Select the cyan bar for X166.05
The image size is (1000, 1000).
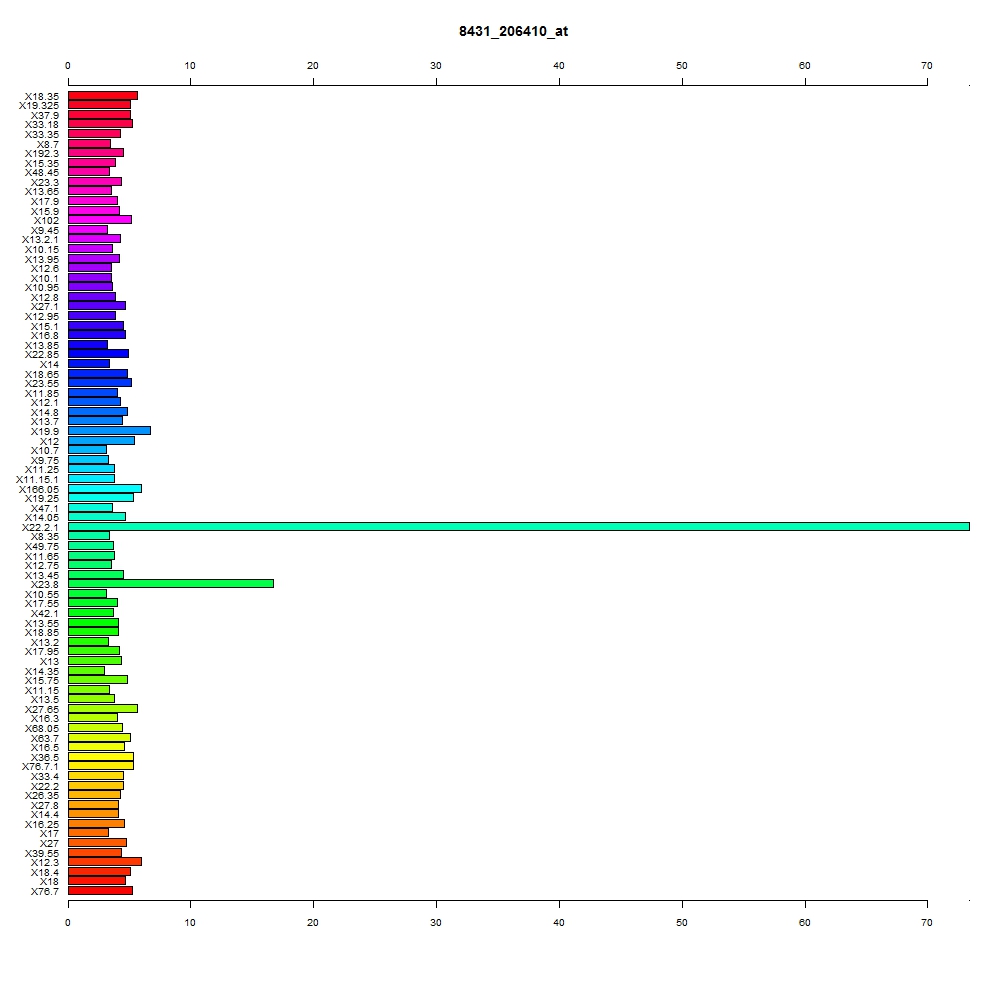[x=105, y=489]
